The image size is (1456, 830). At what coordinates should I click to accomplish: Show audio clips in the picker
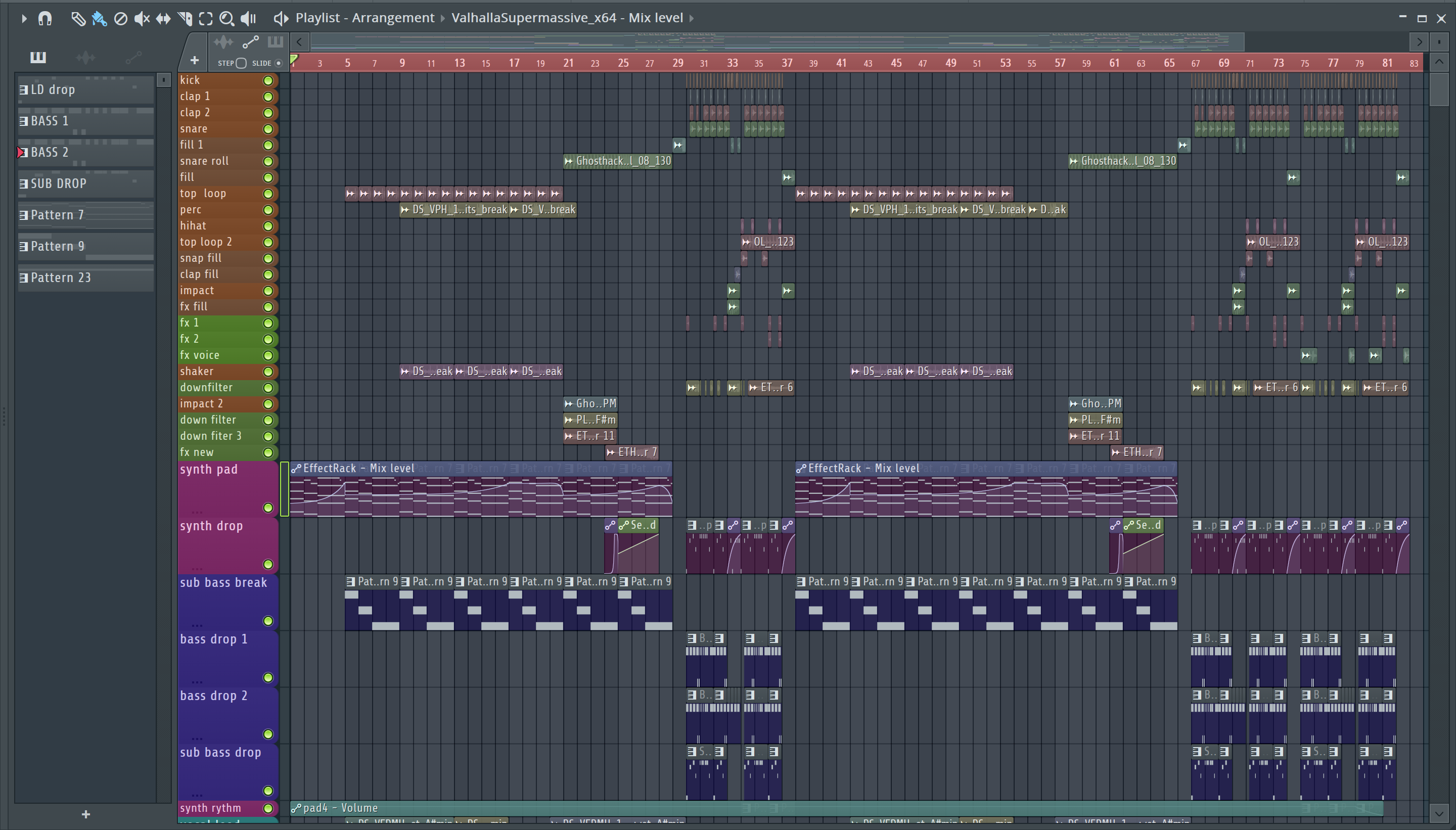click(x=85, y=57)
